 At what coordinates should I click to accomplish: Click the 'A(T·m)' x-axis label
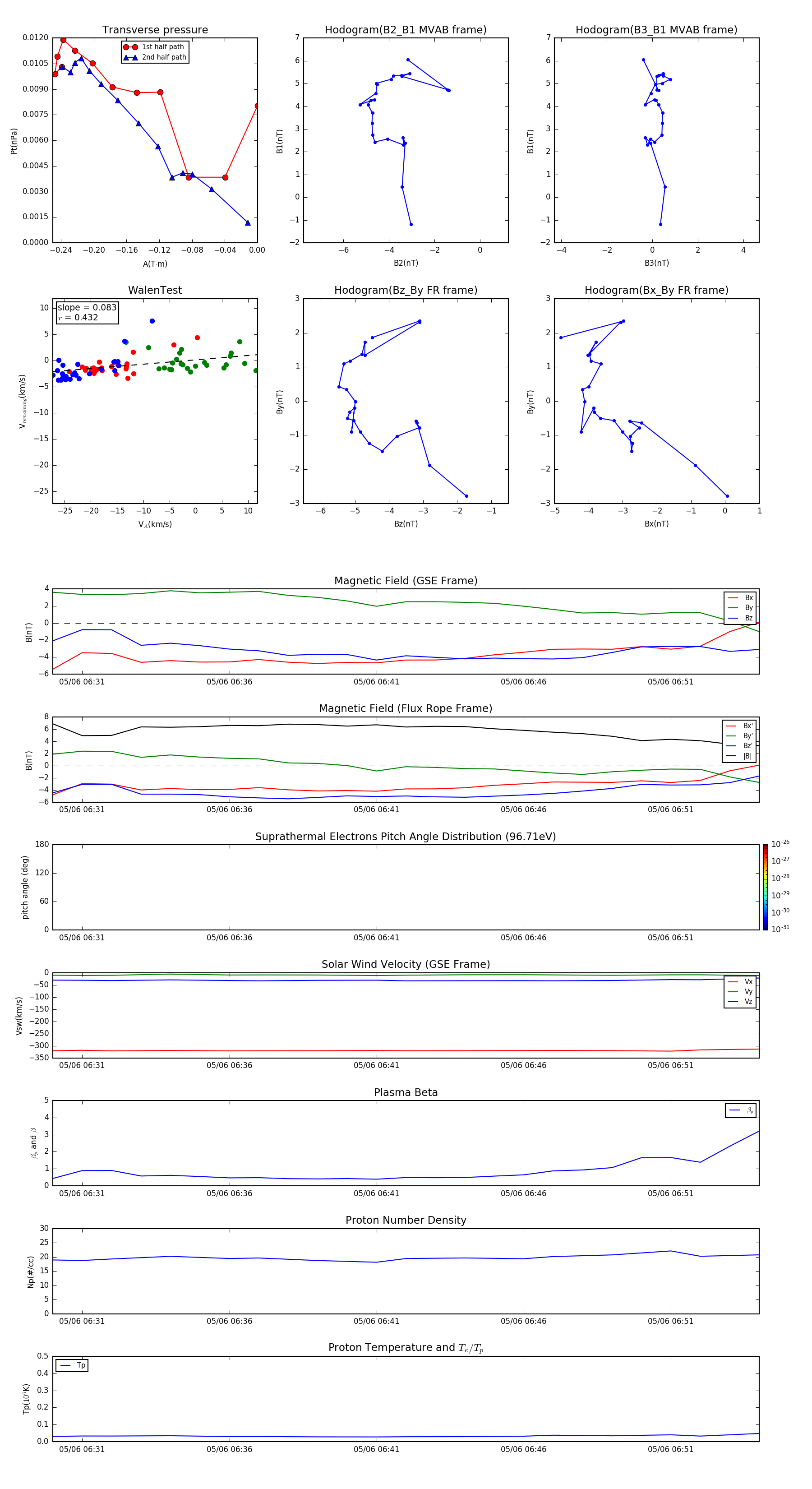pyautogui.click(x=155, y=264)
